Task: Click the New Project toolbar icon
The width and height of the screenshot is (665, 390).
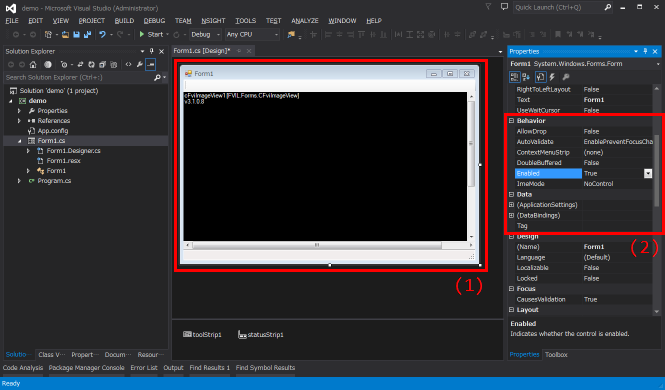Action: point(48,34)
